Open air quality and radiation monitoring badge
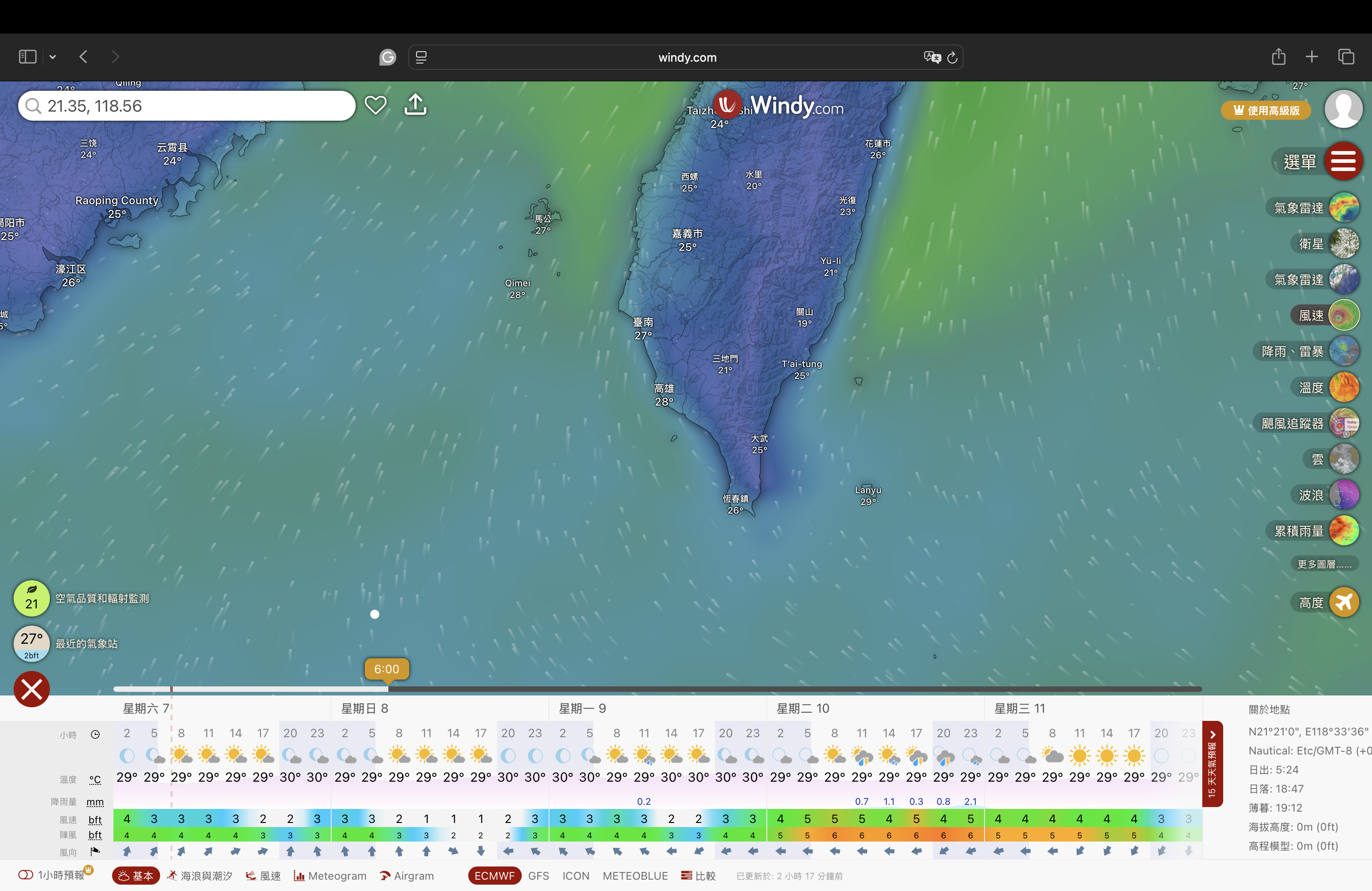 [32, 598]
